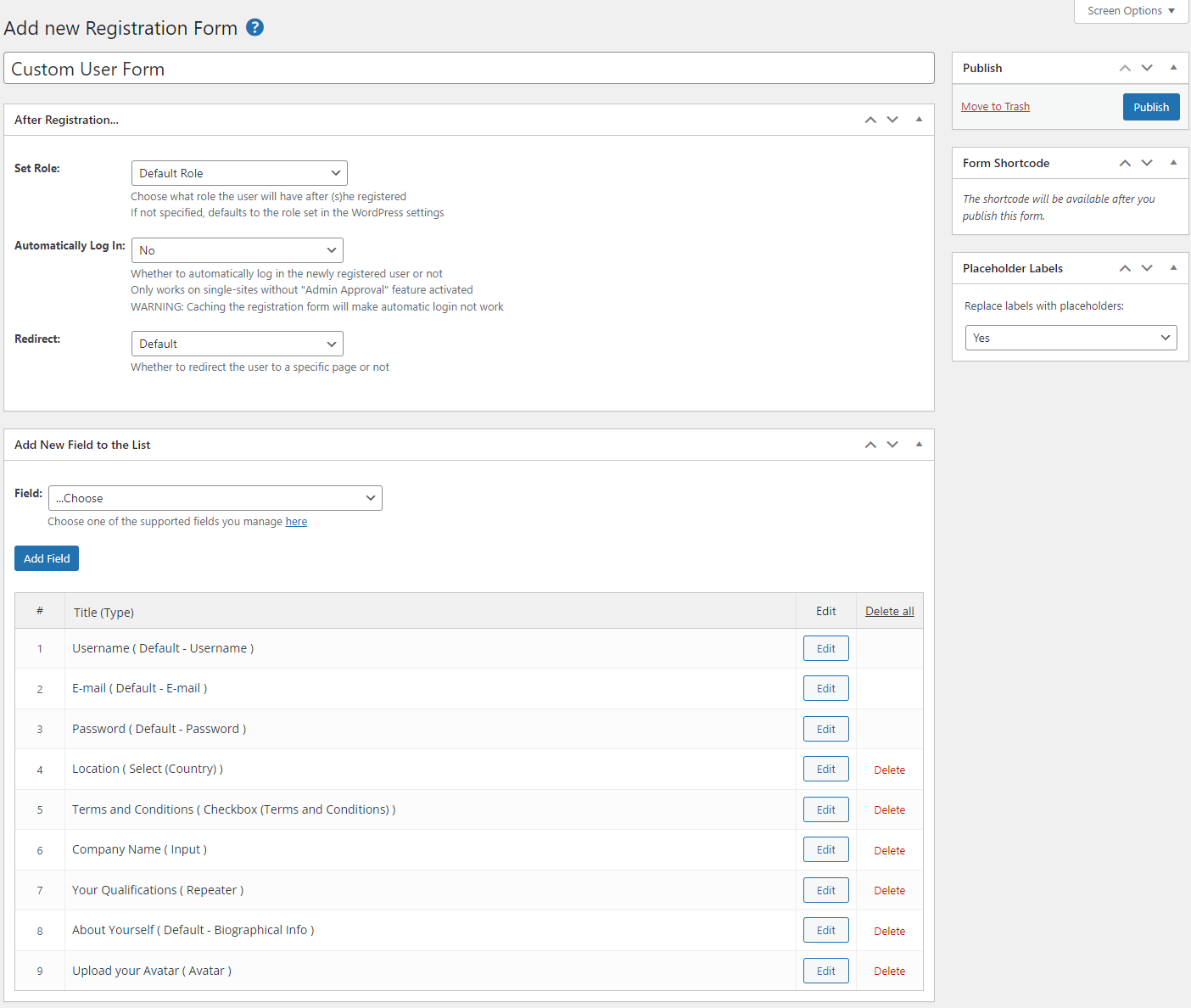Move Placeholder Labels panel down
The height and width of the screenshot is (1008, 1191).
pyautogui.click(x=1147, y=268)
